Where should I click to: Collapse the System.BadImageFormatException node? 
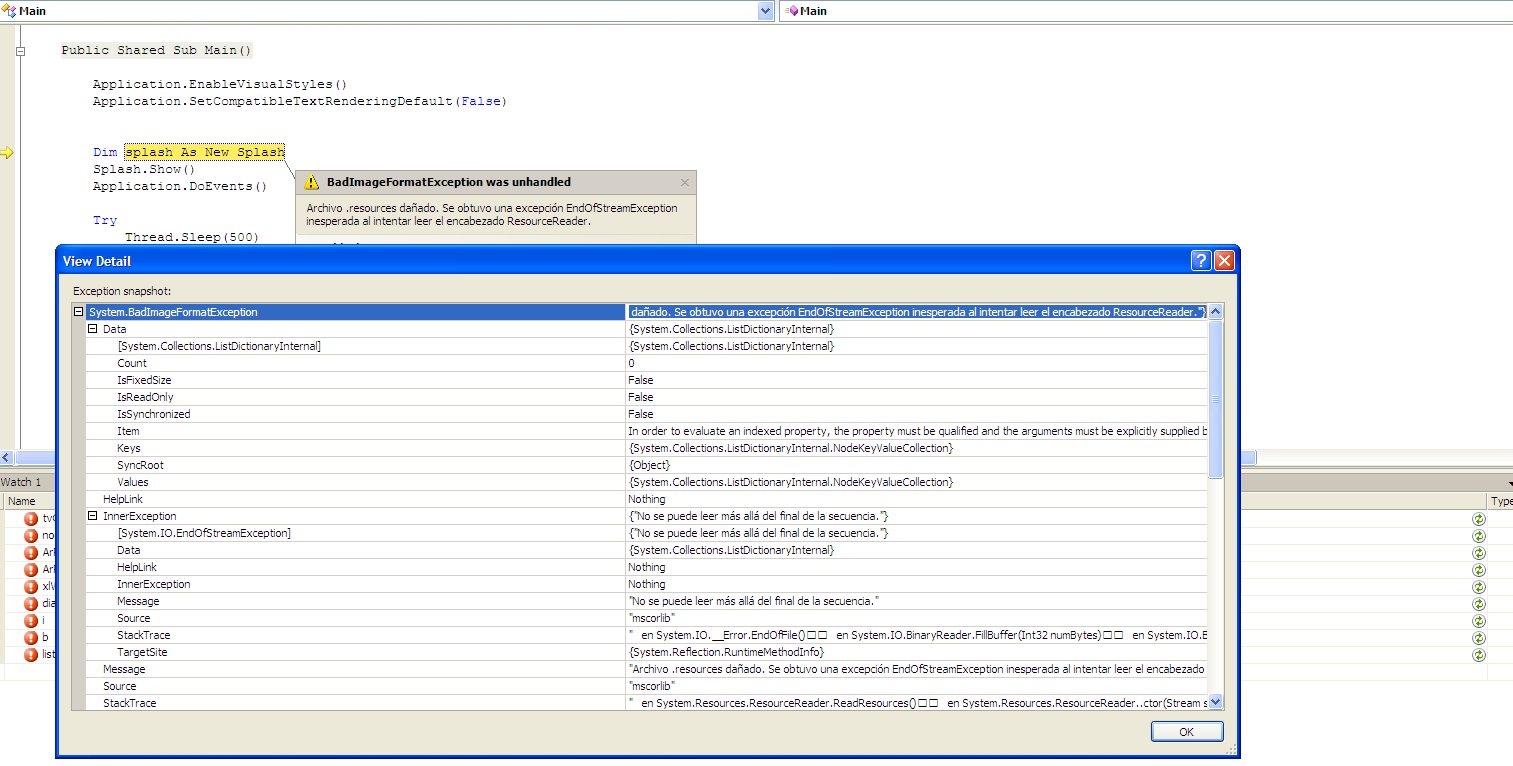click(x=78, y=312)
